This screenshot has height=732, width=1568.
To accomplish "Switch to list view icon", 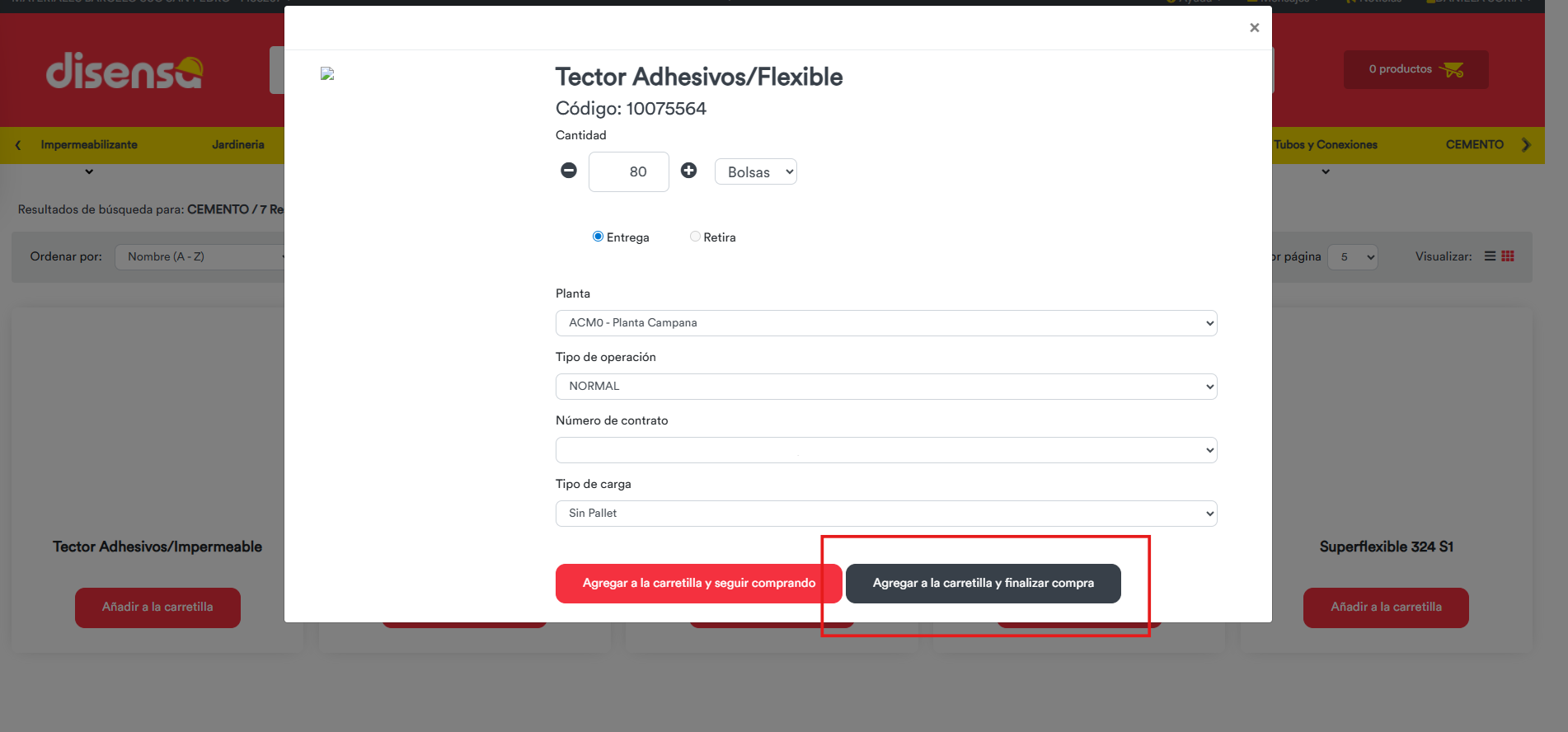I will pos(1490,256).
